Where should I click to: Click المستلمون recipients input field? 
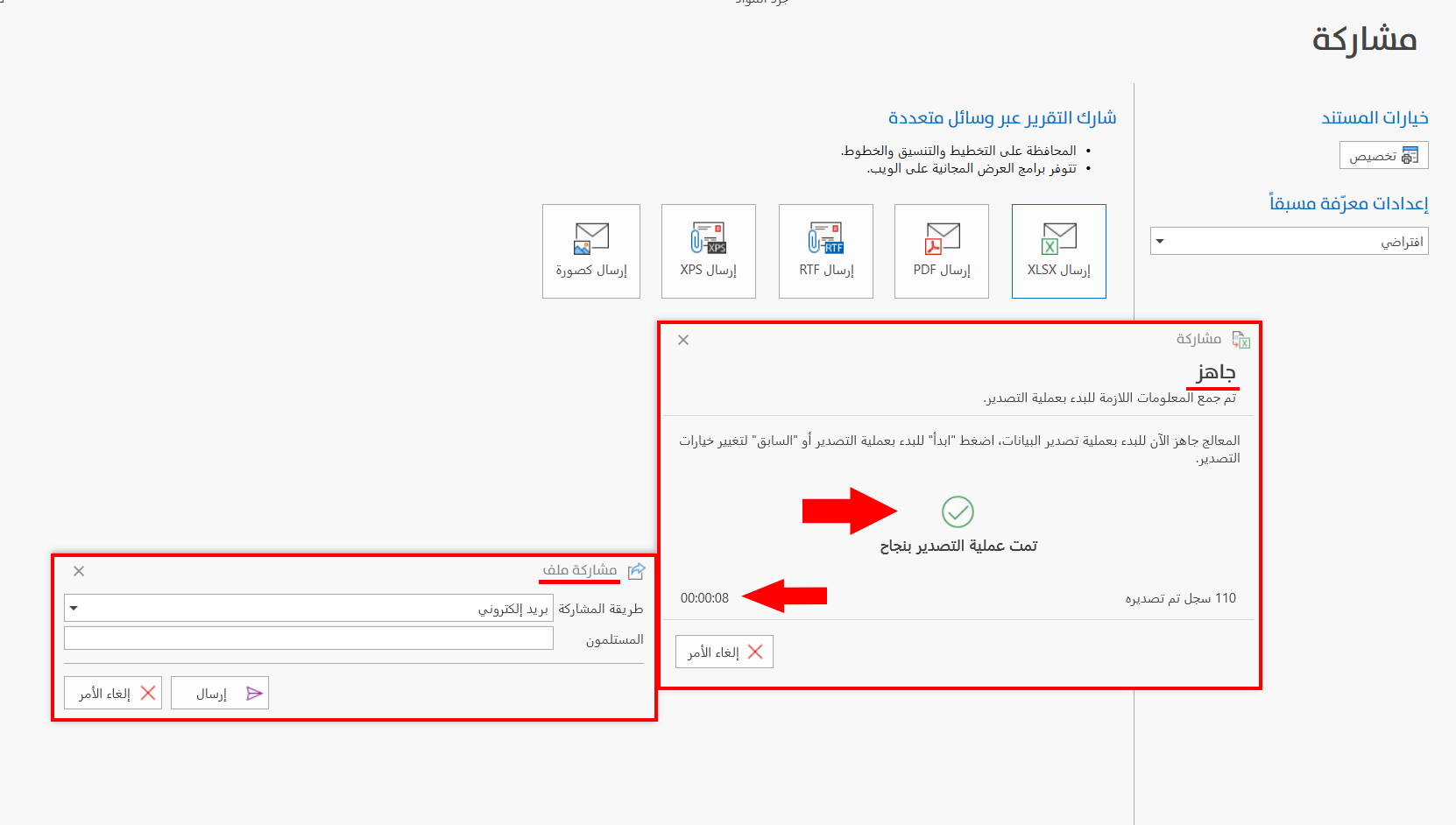pyautogui.click(x=308, y=638)
